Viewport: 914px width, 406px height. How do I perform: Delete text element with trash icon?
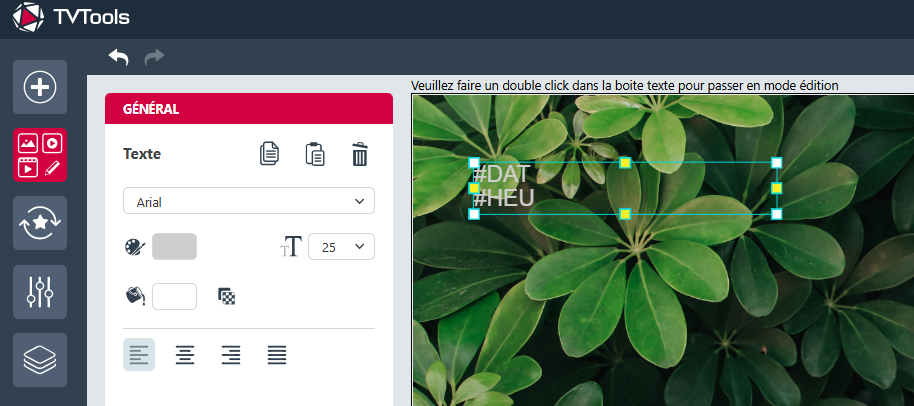(360, 154)
